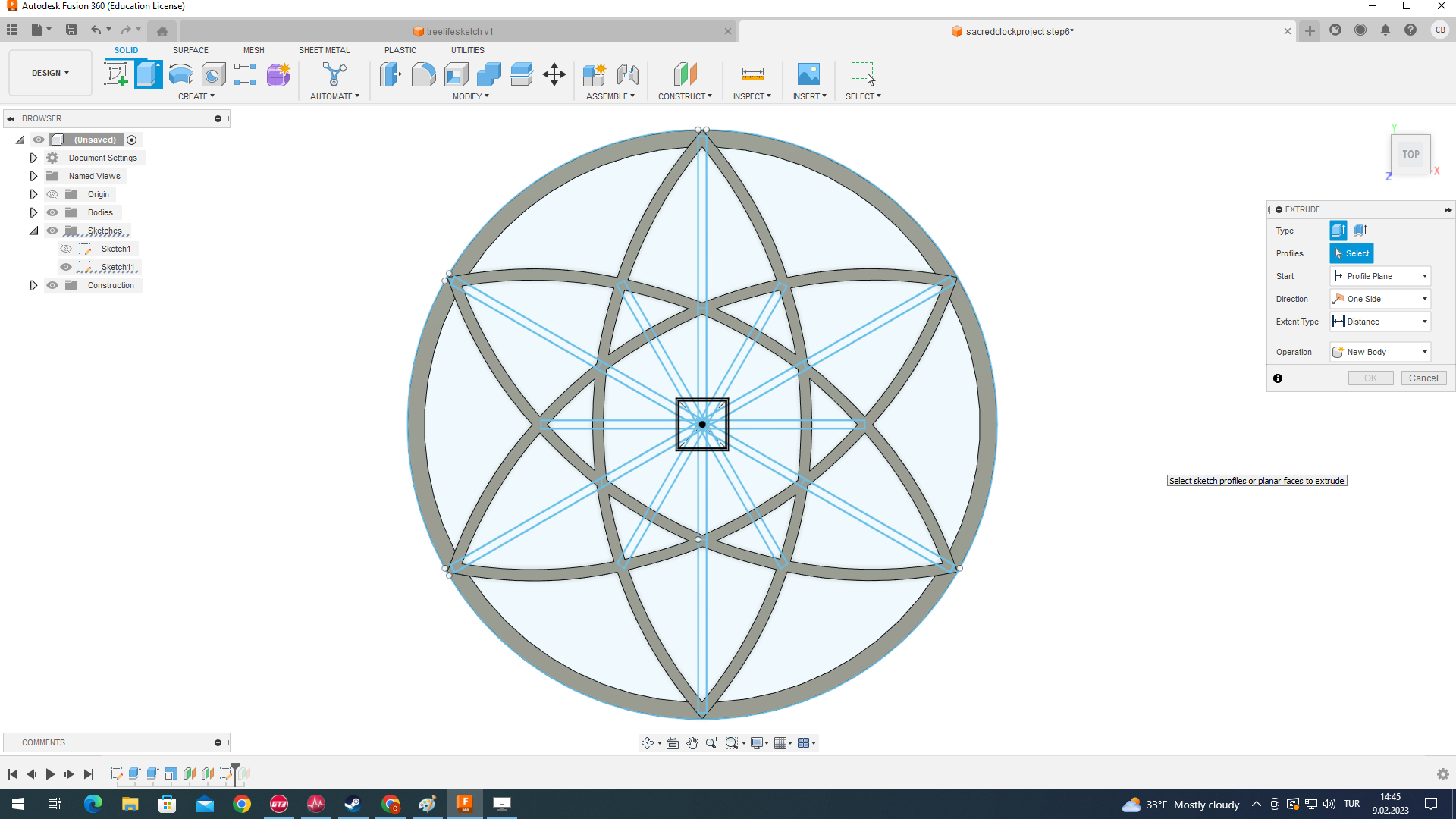The image size is (1456, 819).
Task: Open the Rectangular Pattern tool
Action: click(x=245, y=74)
